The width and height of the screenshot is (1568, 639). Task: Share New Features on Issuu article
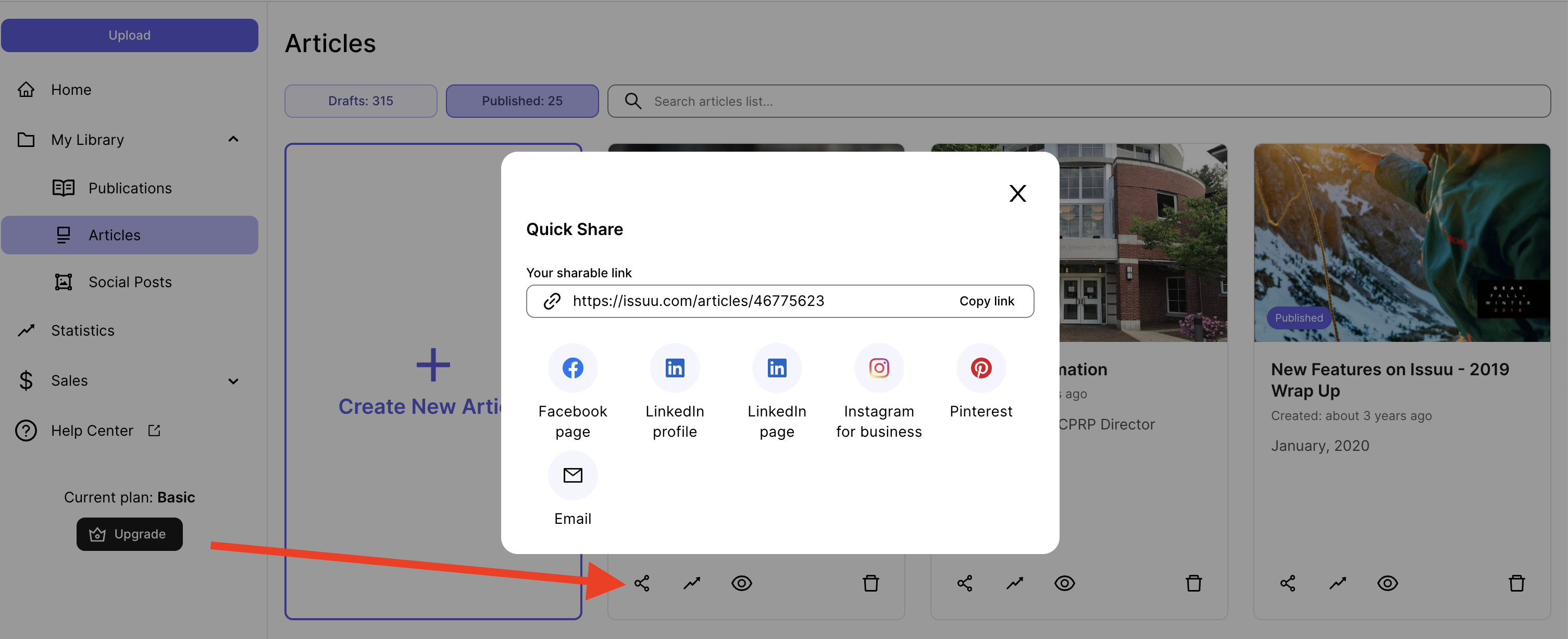pyautogui.click(x=1287, y=583)
